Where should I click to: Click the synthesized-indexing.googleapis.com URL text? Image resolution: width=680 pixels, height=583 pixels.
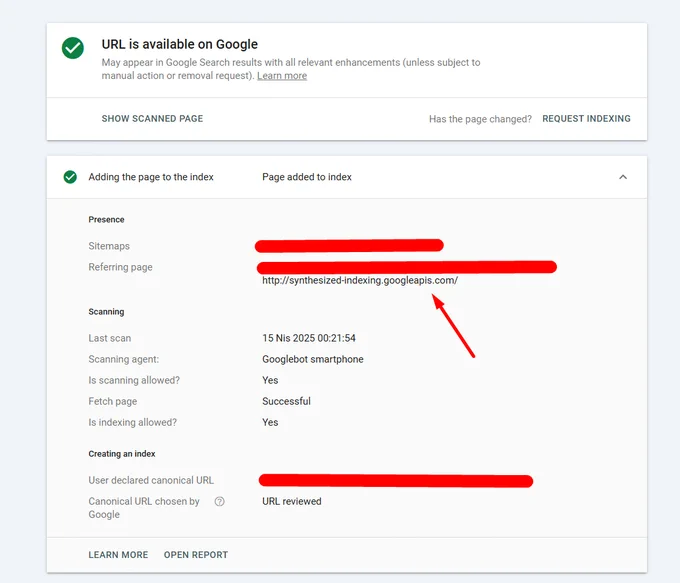click(x=360, y=280)
